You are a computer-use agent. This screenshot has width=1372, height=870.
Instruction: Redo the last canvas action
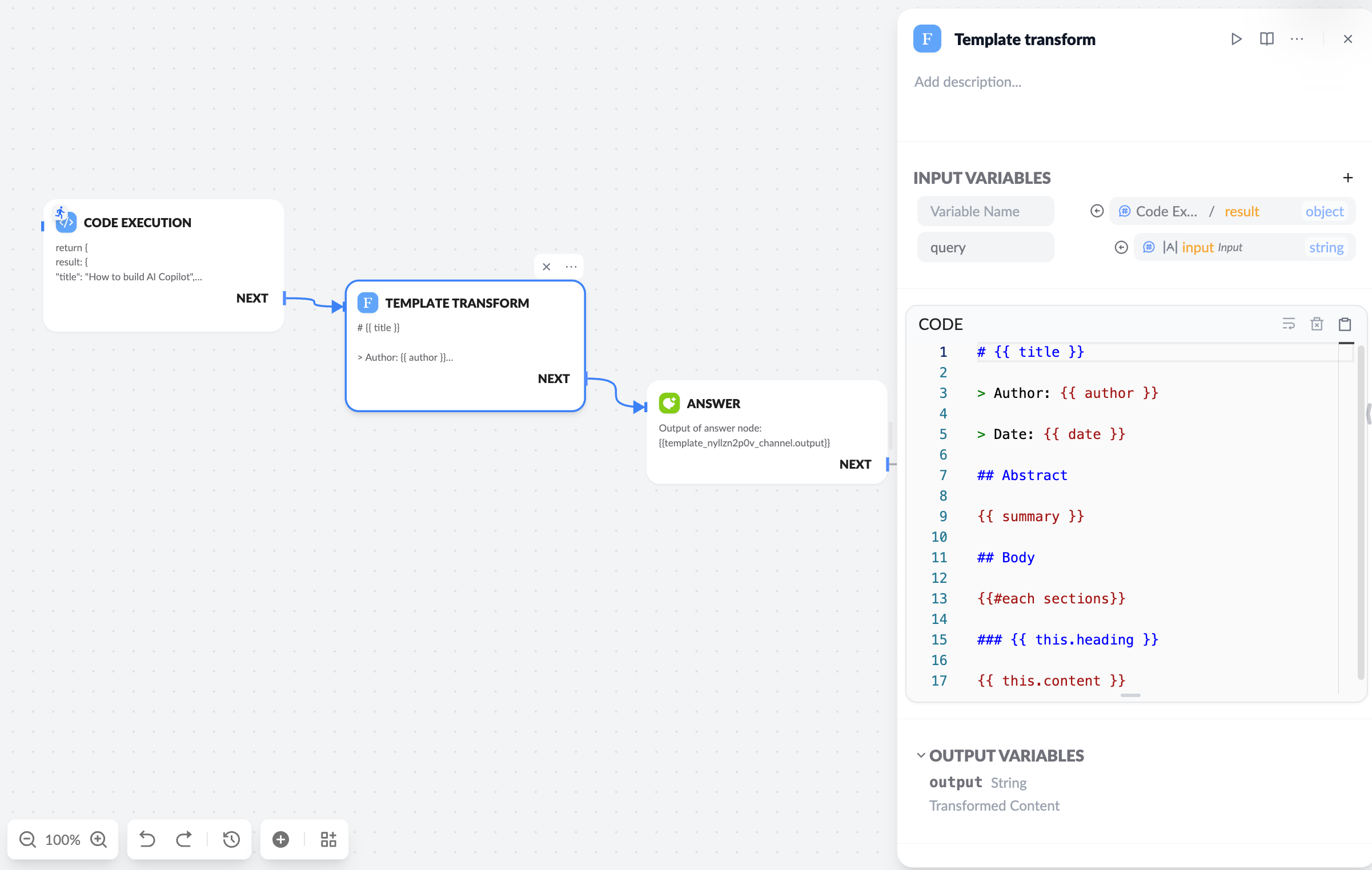click(x=184, y=839)
